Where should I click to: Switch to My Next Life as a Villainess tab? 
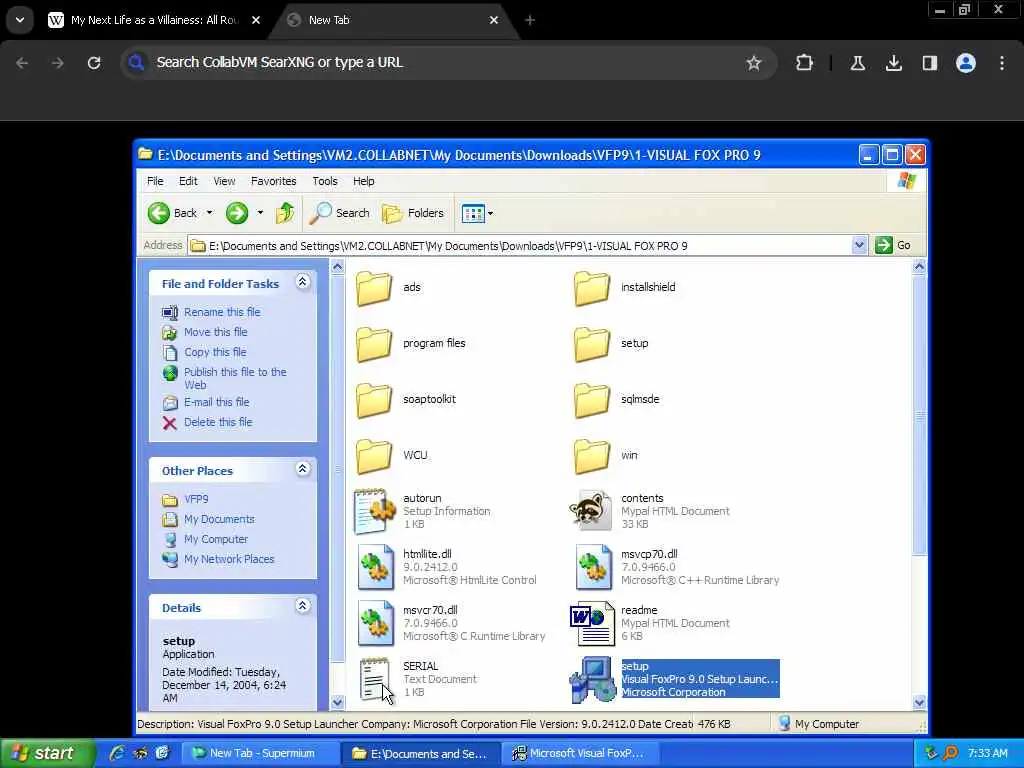pos(155,20)
